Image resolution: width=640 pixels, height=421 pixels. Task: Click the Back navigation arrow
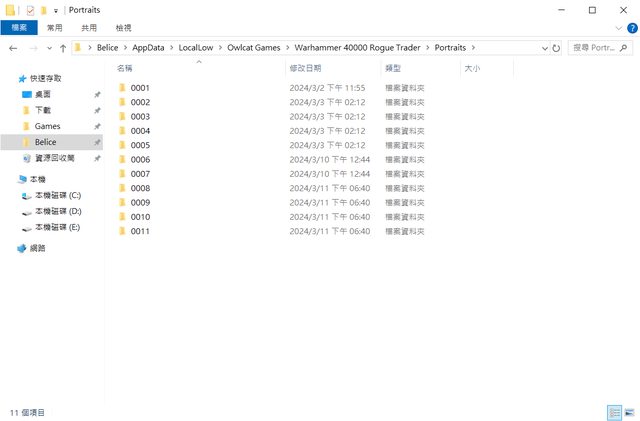pos(13,47)
